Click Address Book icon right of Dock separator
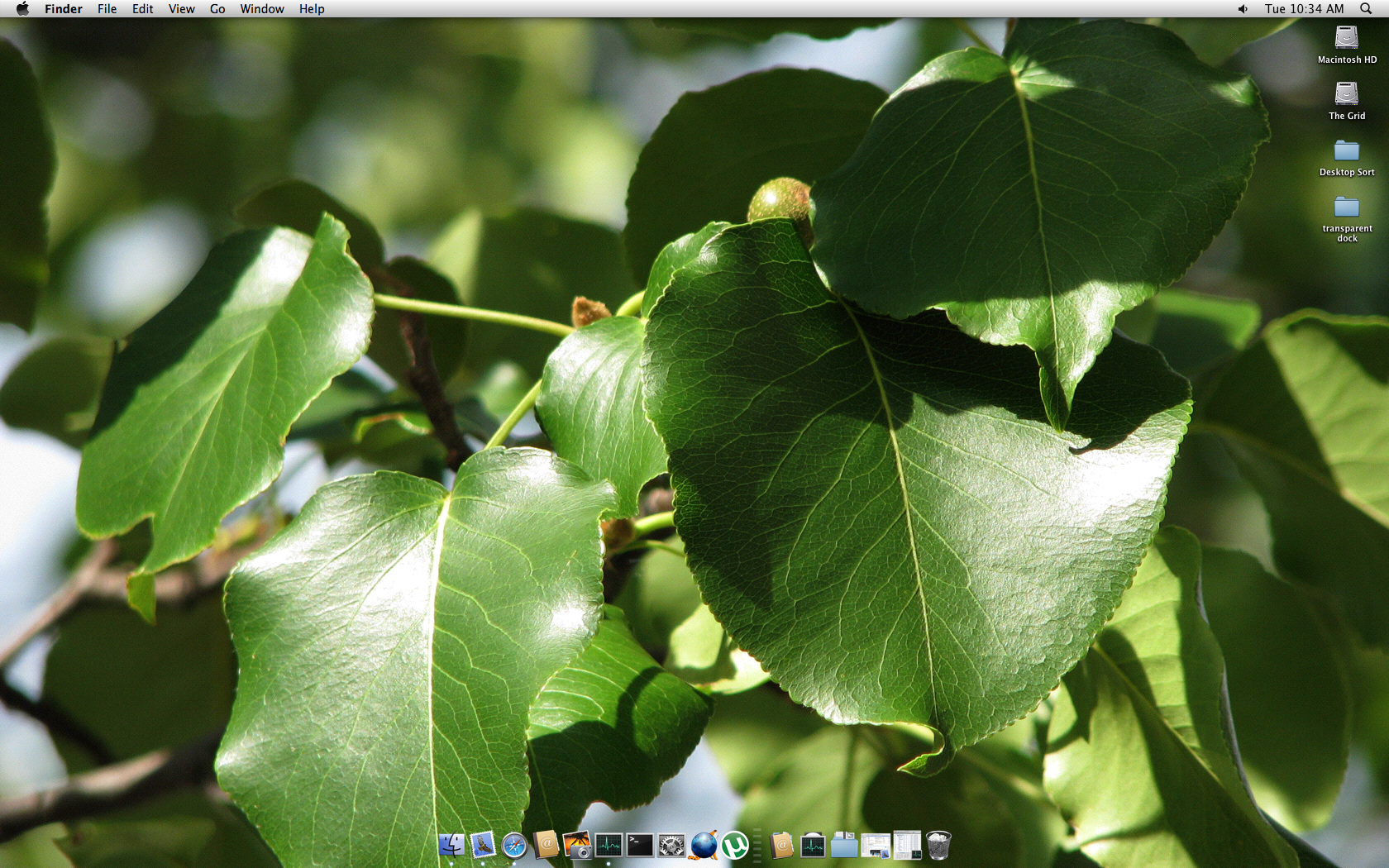The width and height of the screenshot is (1389, 868). 781,845
